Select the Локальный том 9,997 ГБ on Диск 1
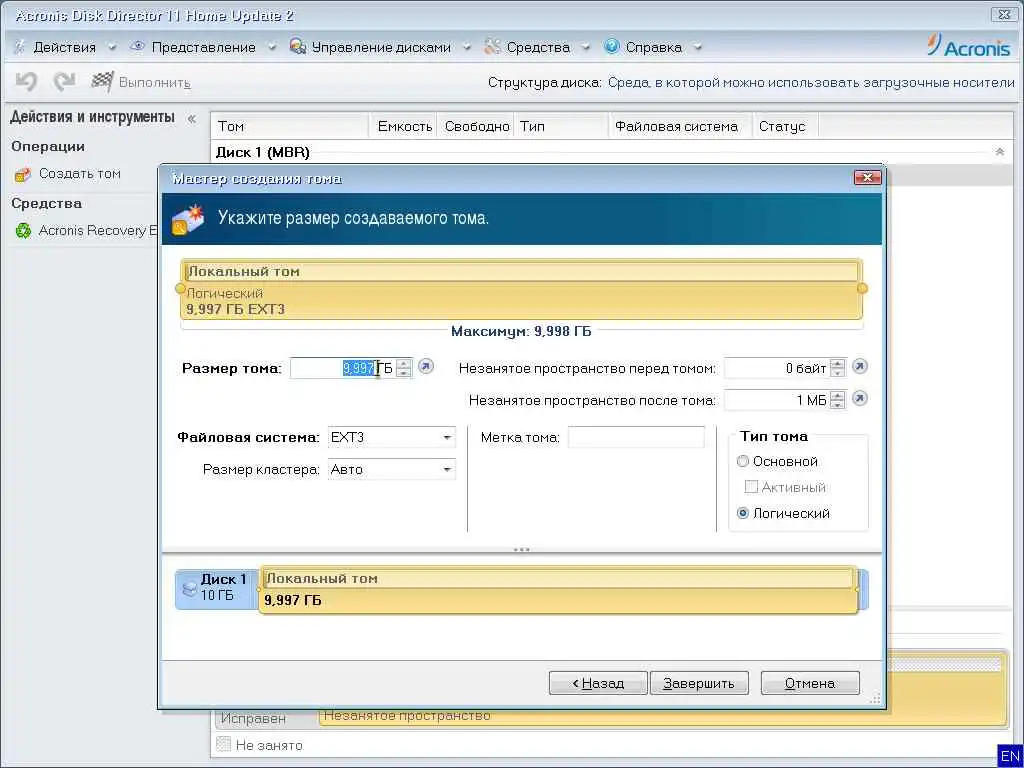The image size is (1024, 768). (558, 590)
